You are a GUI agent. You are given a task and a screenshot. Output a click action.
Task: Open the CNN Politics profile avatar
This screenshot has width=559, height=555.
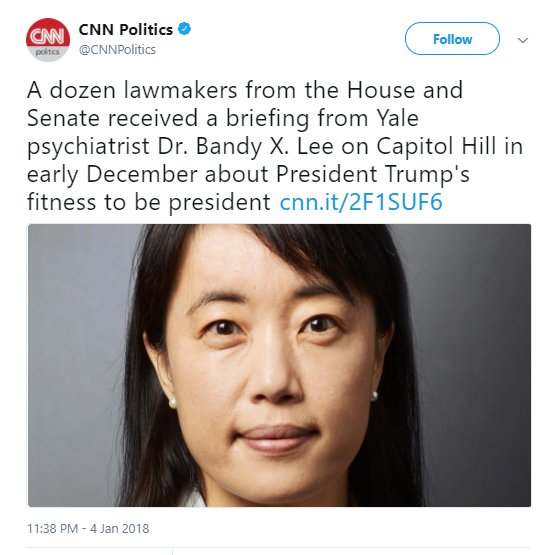(x=48, y=40)
